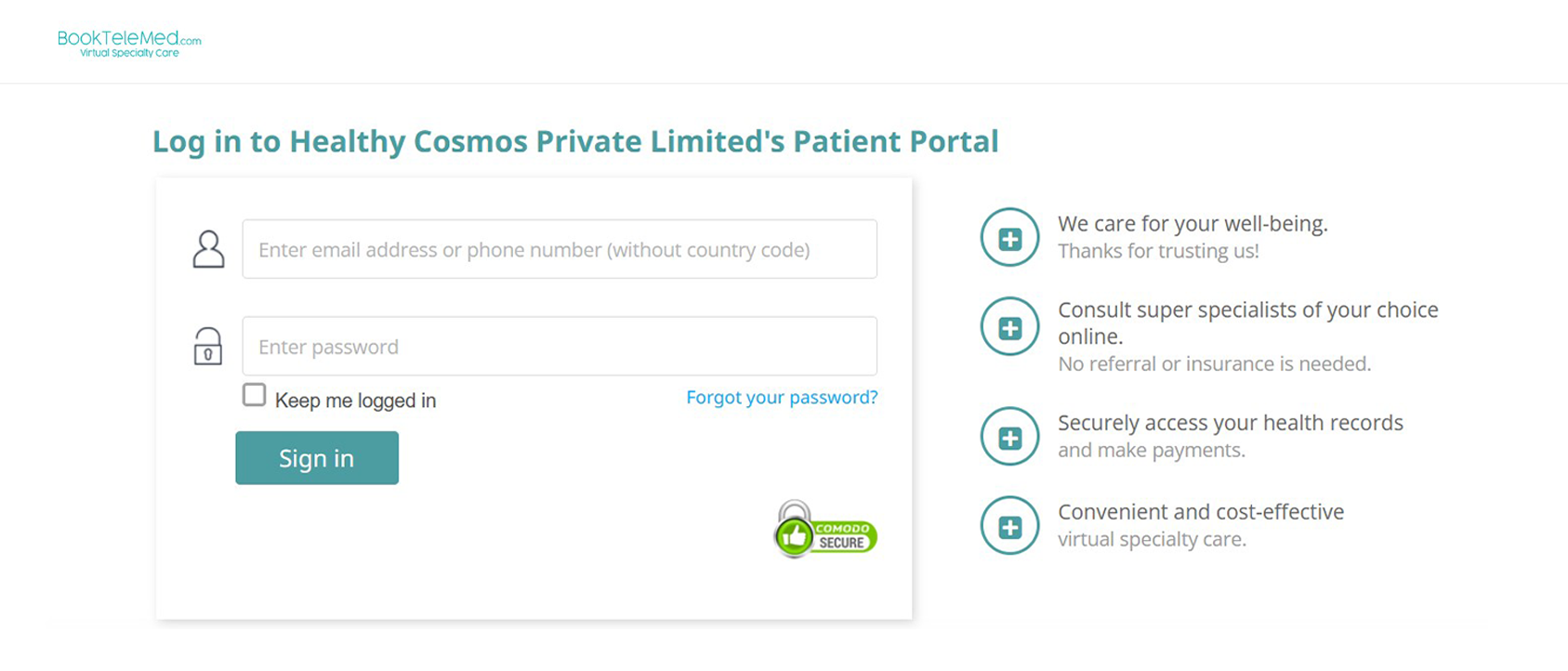Viewport: 1568px width, 671px height.
Task: Click the user profile icon beside email field
Action: click(x=208, y=249)
